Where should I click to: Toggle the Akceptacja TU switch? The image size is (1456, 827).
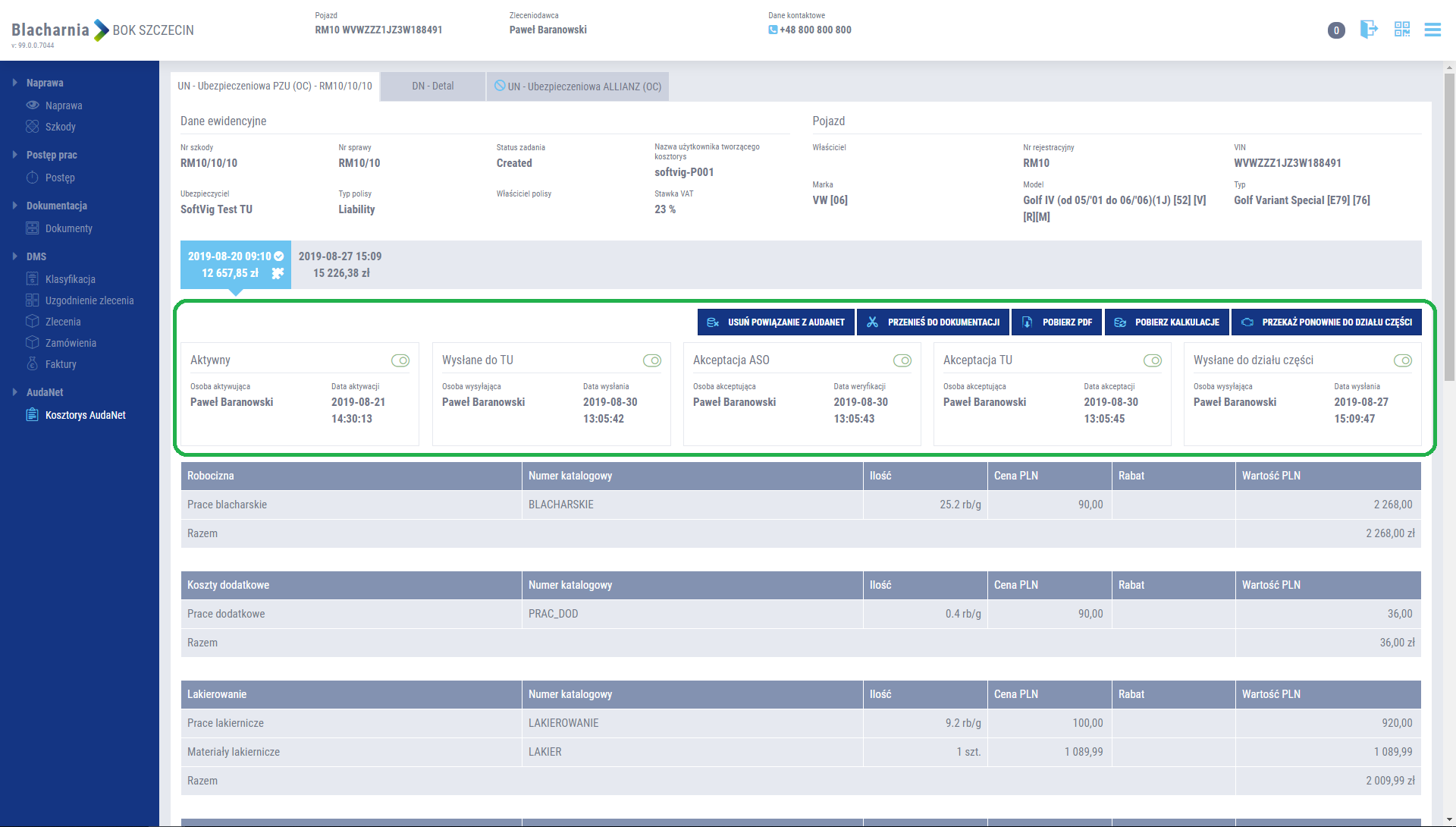[1153, 360]
